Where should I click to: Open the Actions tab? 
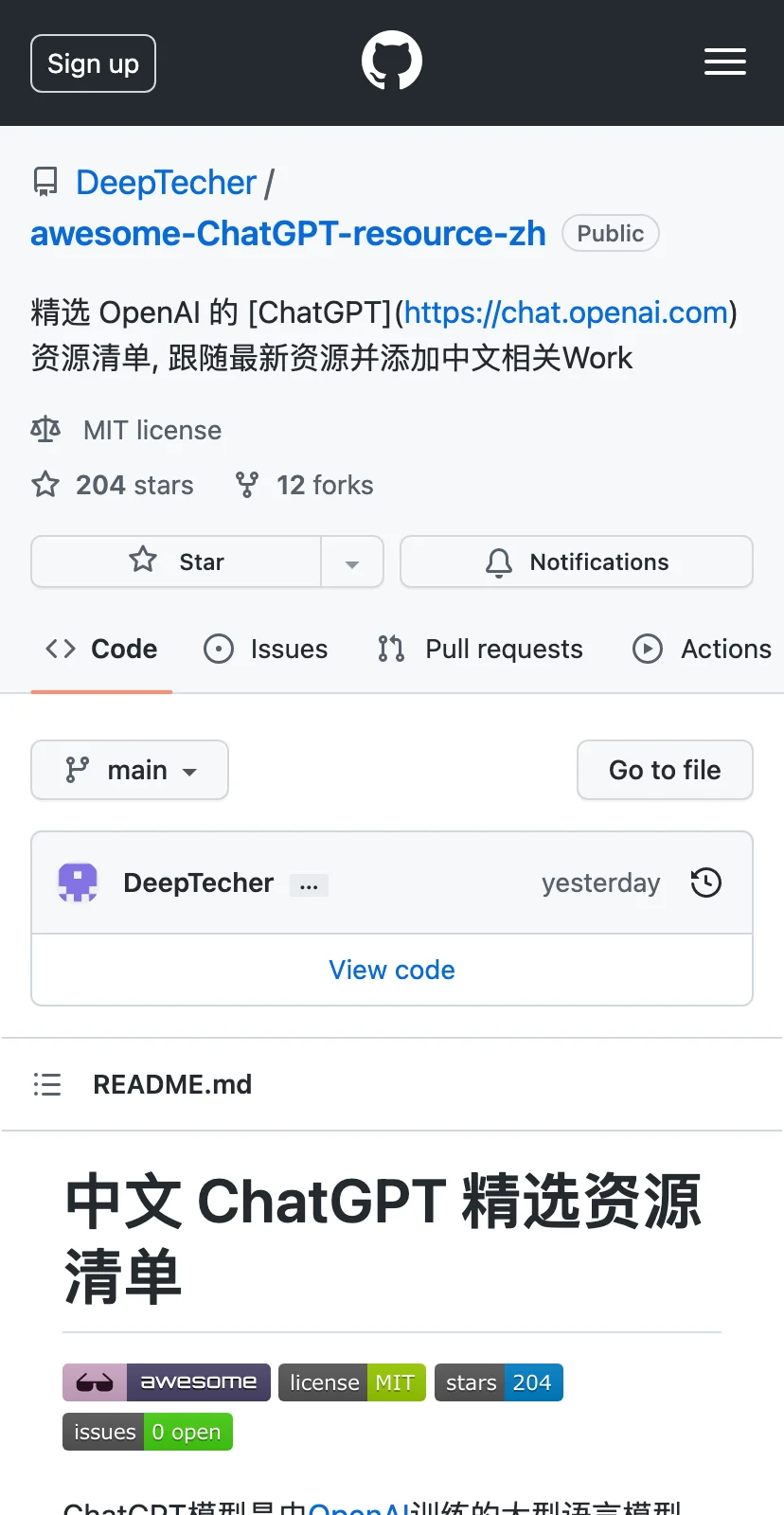[702, 649]
